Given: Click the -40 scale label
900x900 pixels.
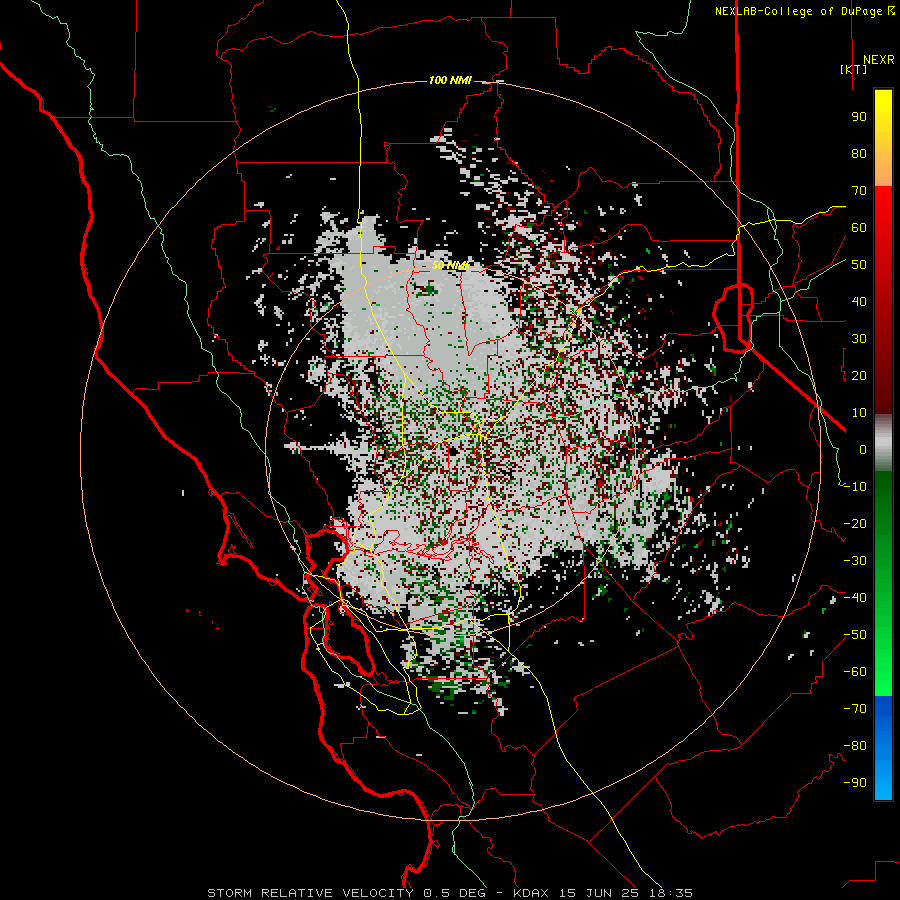Looking at the screenshot, I should click(855, 598).
